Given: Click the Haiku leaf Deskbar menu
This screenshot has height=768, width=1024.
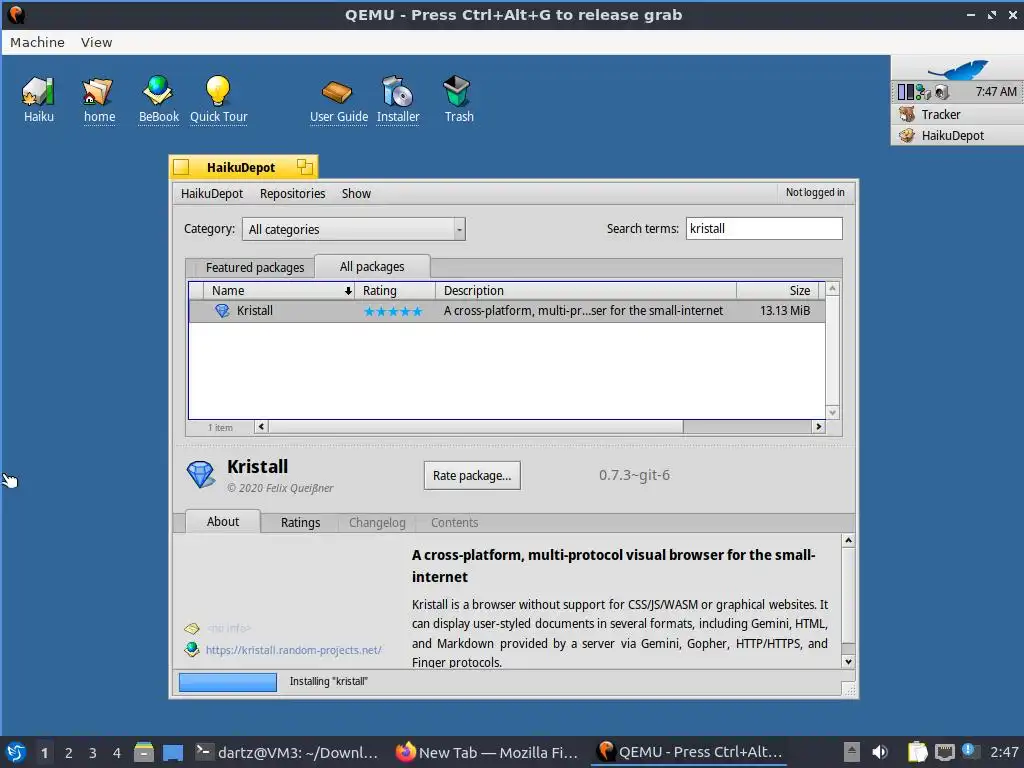Looking at the screenshot, I should click(x=958, y=68).
